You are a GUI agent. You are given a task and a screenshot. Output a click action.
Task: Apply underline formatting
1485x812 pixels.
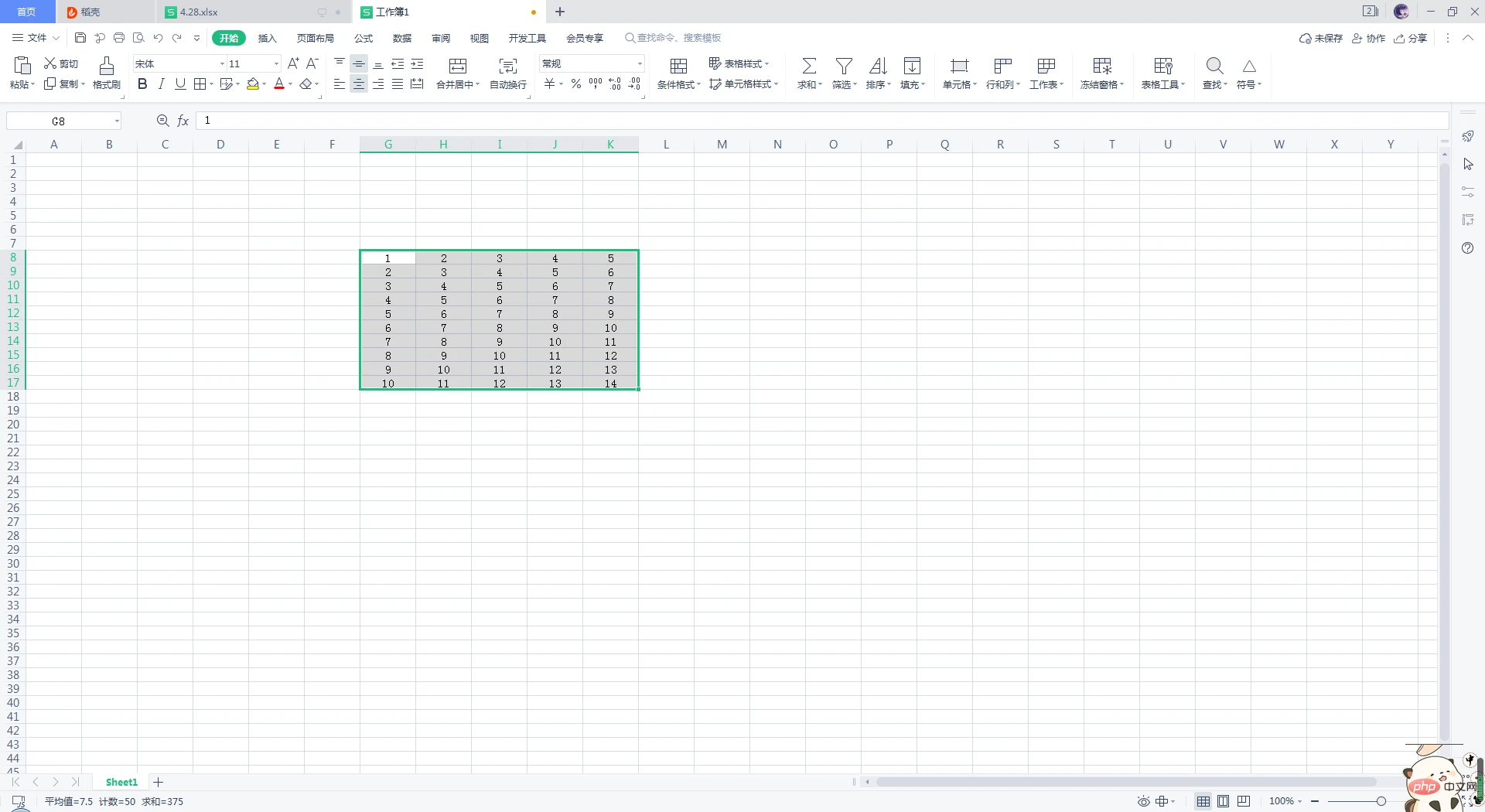pyautogui.click(x=180, y=84)
